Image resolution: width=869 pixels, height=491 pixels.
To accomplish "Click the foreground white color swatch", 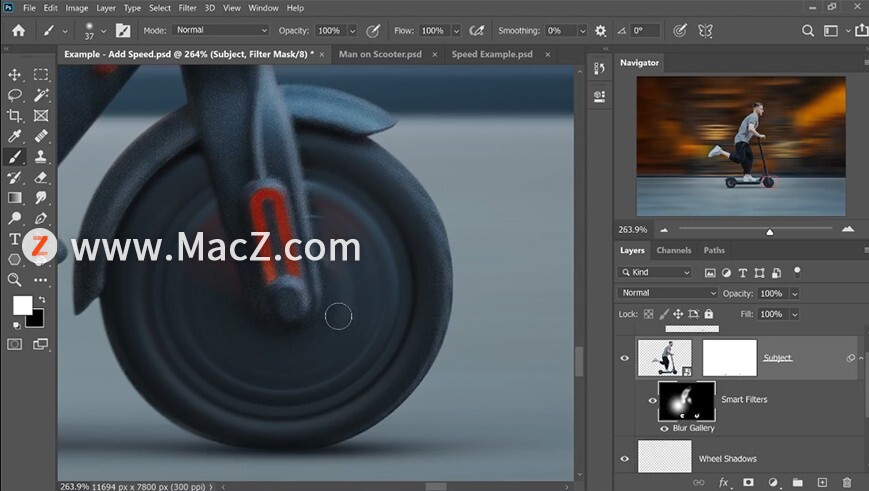I will click(22, 305).
